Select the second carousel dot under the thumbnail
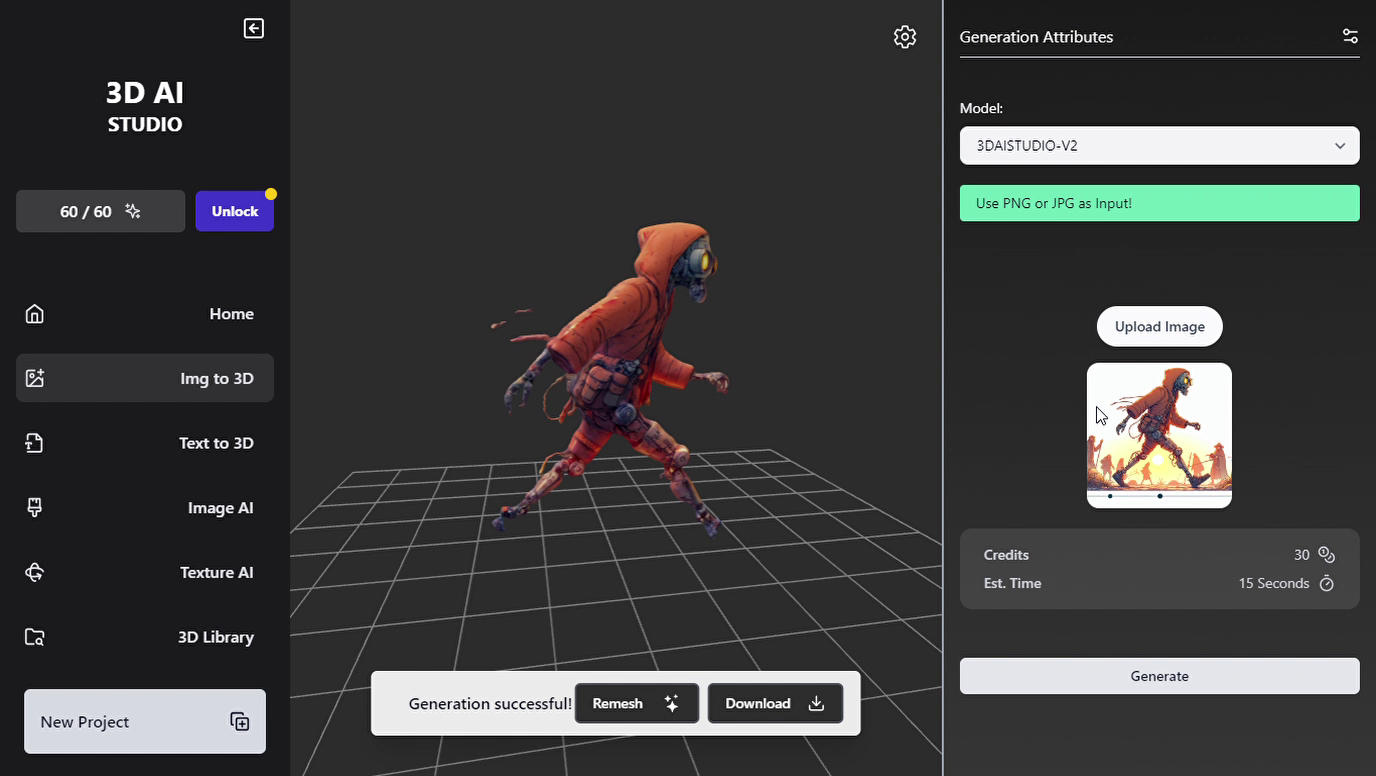Image resolution: width=1376 pixels, height=776 pixels. point(1159,495)
